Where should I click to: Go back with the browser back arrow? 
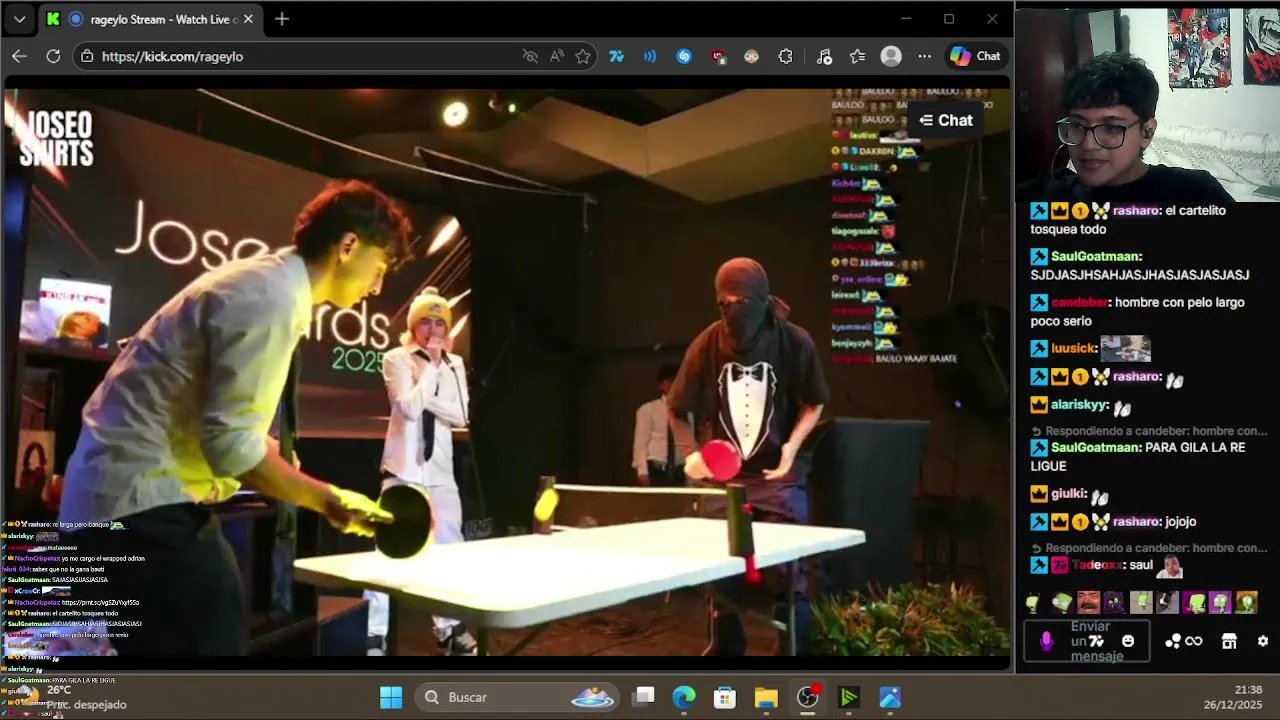pos(19,56)
